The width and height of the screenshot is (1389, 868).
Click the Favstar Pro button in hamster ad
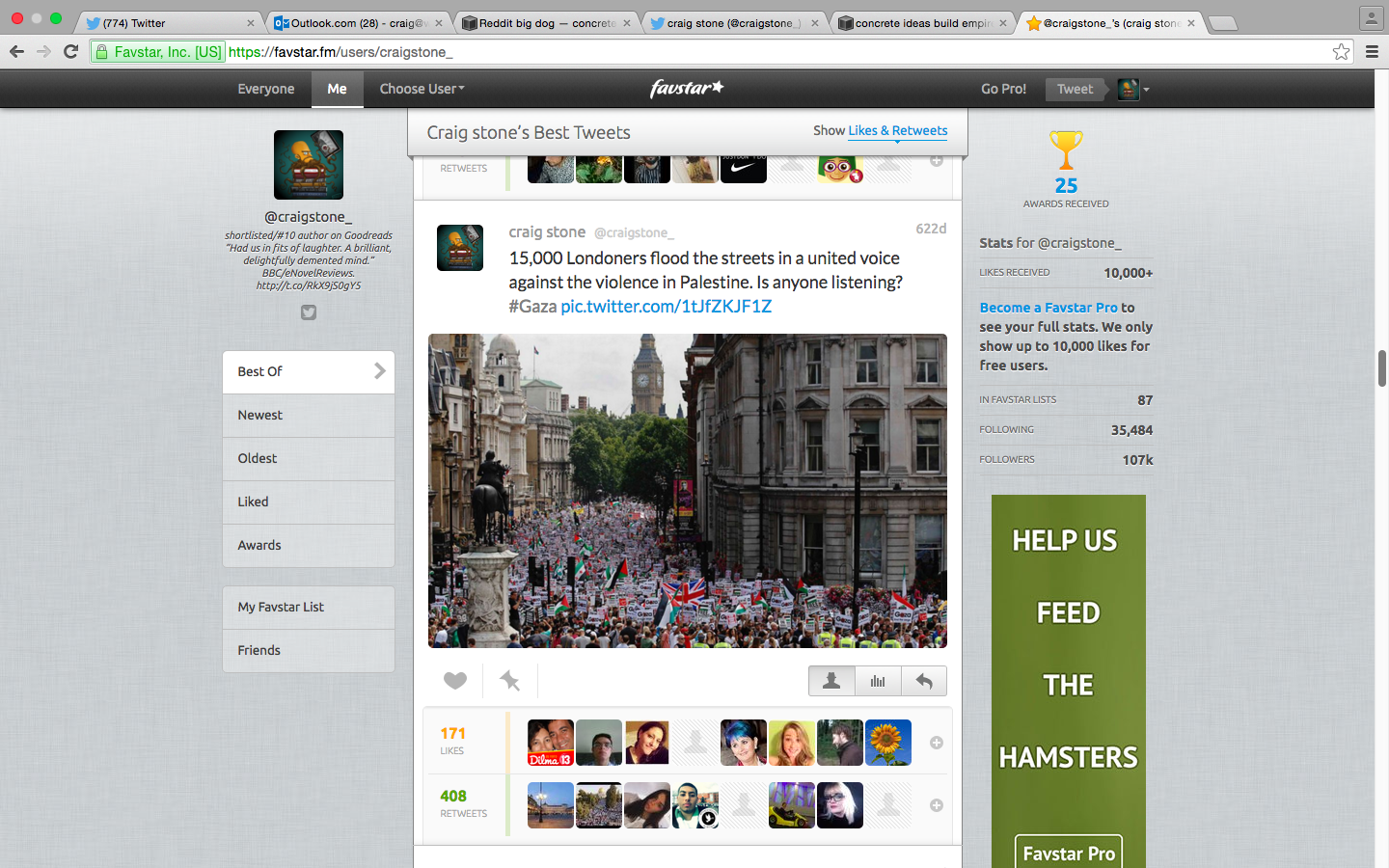1069,854
